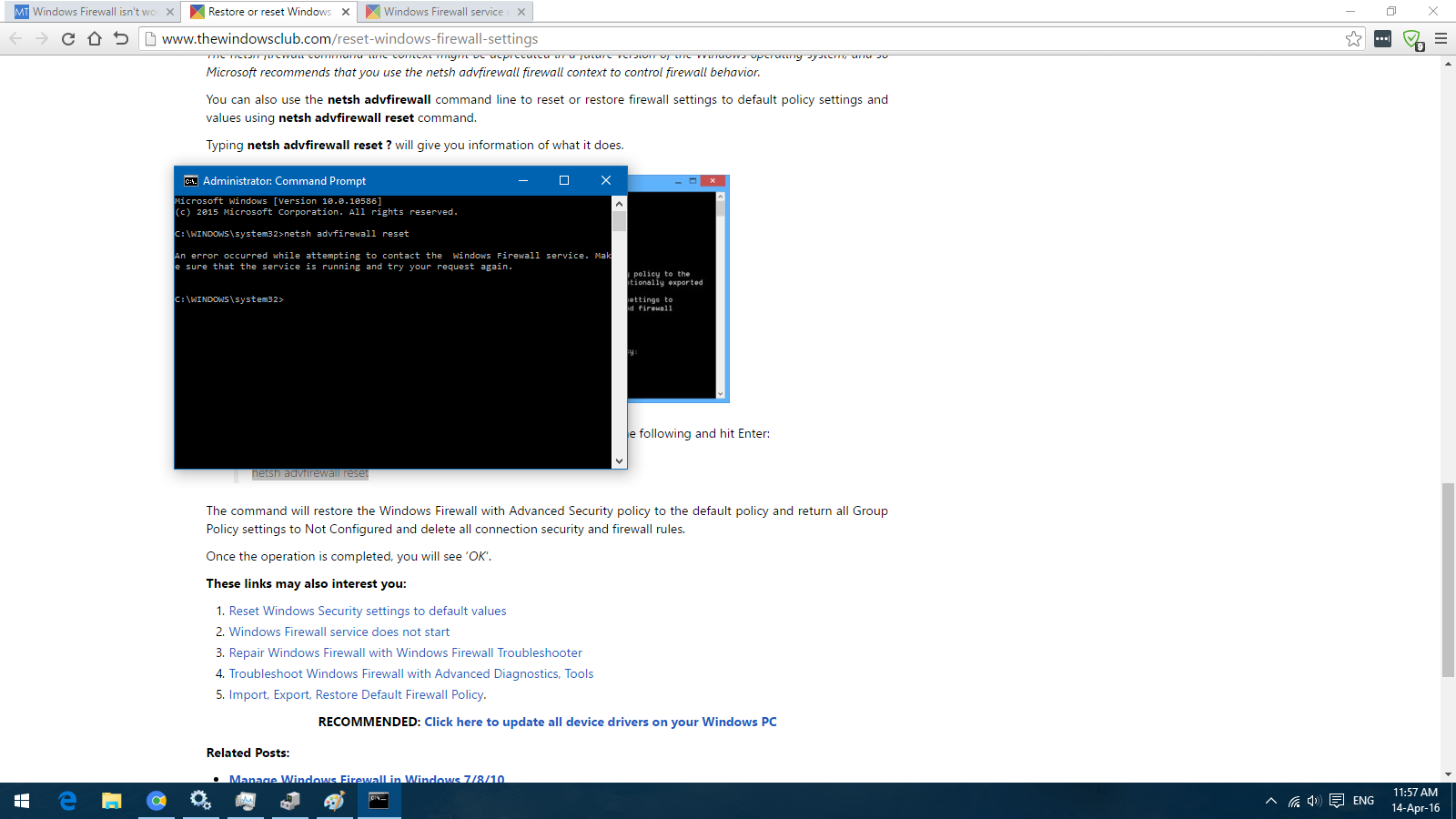This screenshot has width=1456, height=819.
Task: Close the 'Windows Firewall isn't wo' tab
Action: pyautogui.click(x=170, y=12)
